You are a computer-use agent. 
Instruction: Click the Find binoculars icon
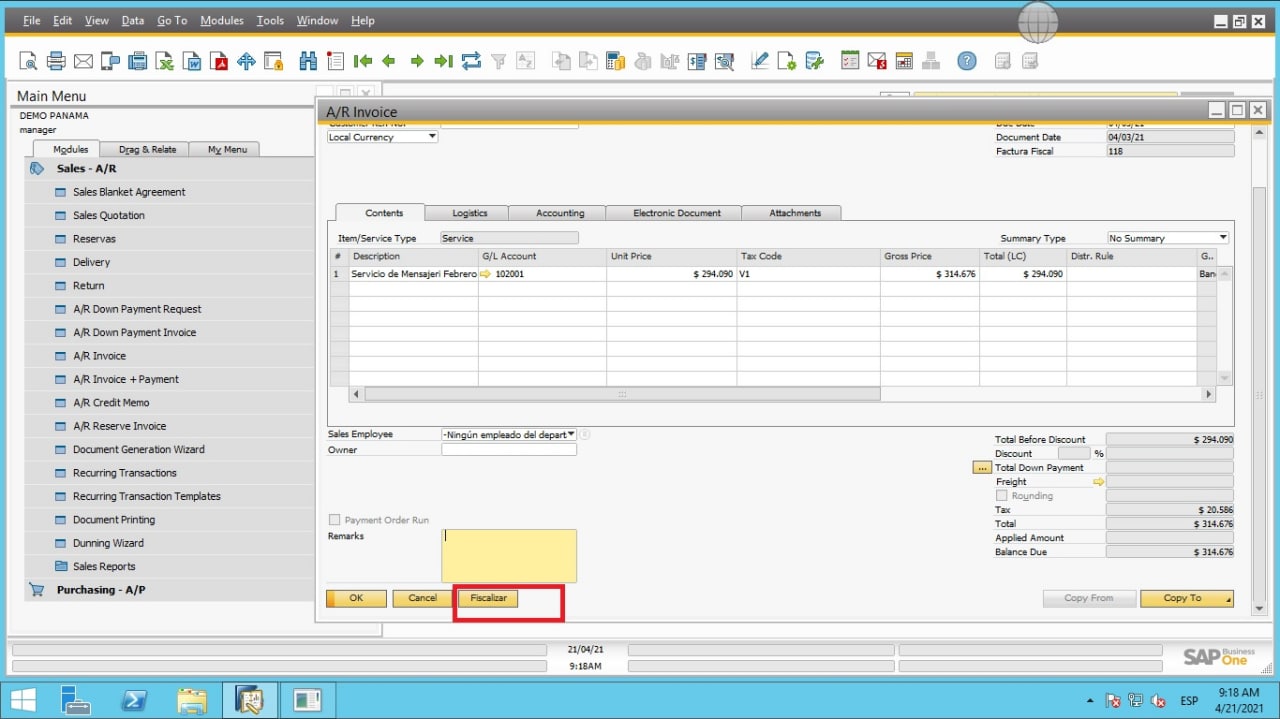tap(307, 61)
